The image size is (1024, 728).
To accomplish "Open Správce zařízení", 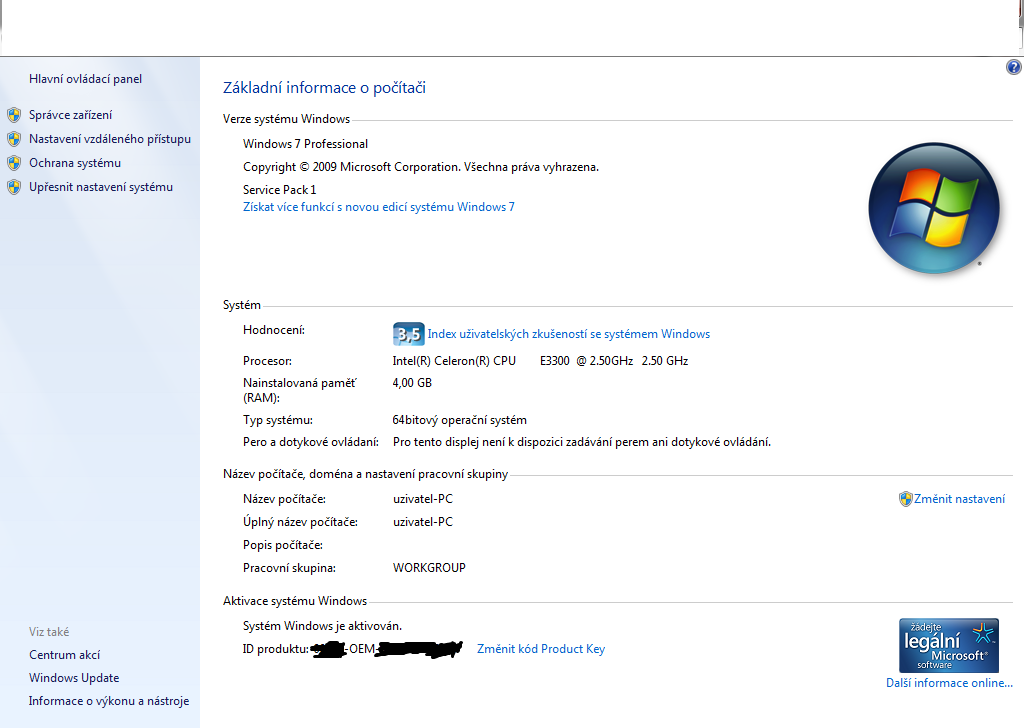I will pos(71,115).
